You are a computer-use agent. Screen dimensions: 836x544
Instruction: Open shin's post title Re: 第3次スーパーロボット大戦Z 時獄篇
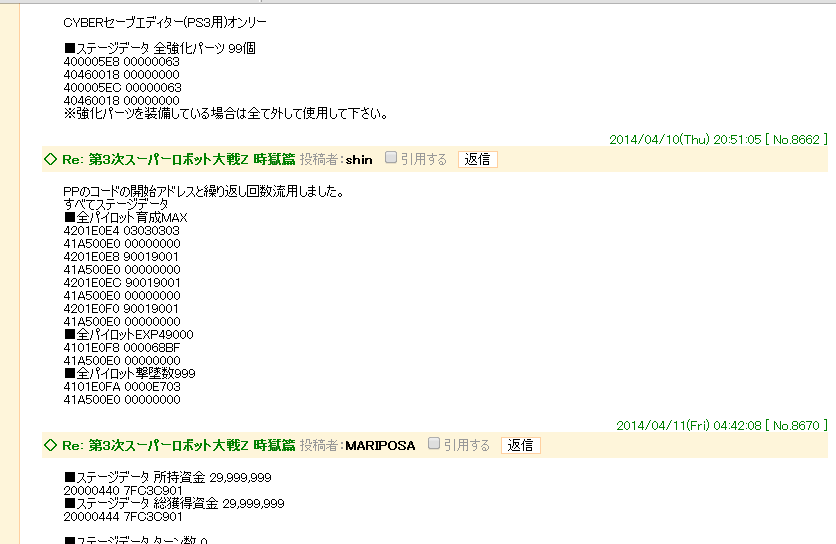(179, 159)
